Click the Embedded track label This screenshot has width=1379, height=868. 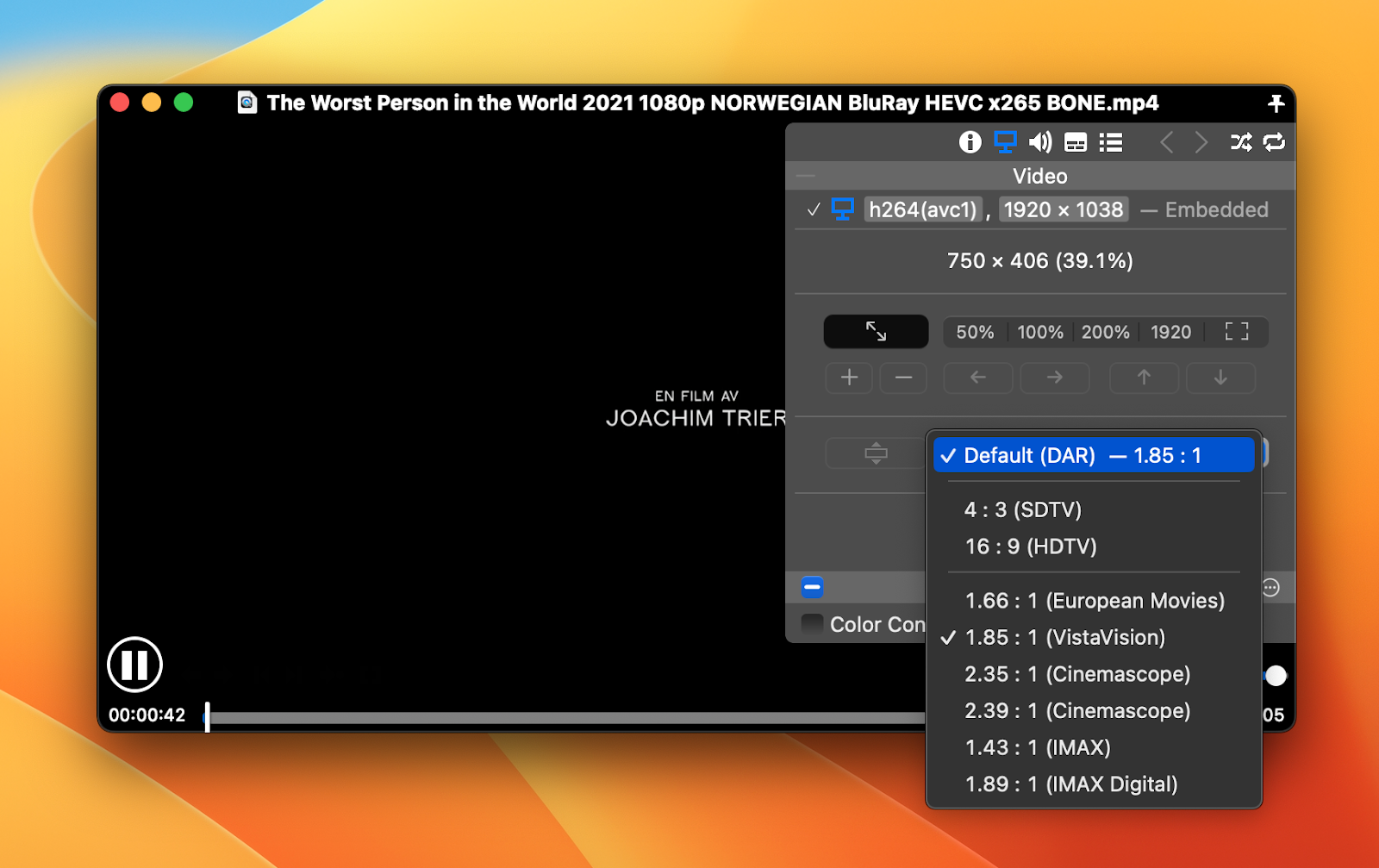[x=1216, y=209]
